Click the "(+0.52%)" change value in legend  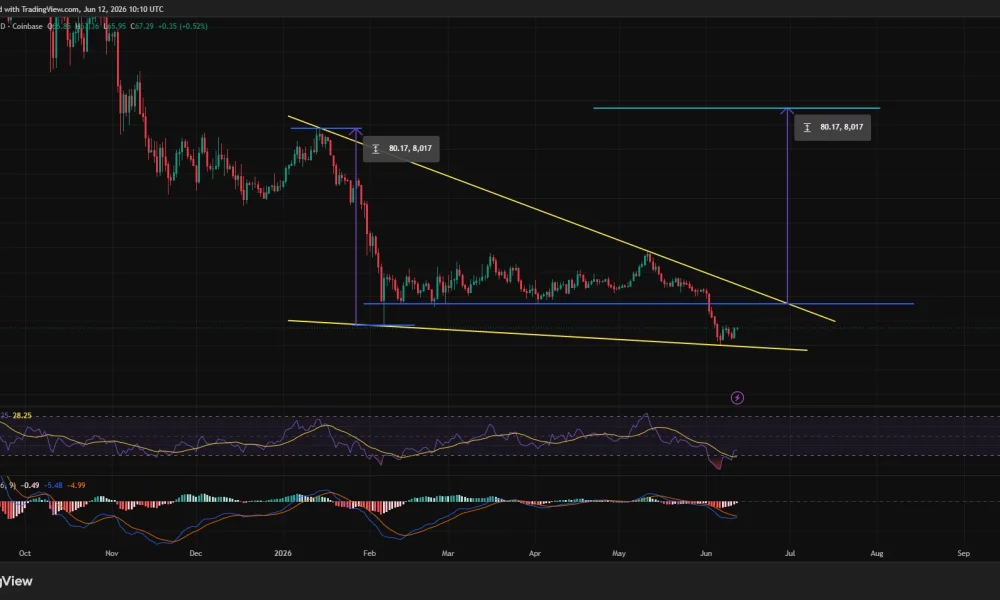click(x=193, y=26)
